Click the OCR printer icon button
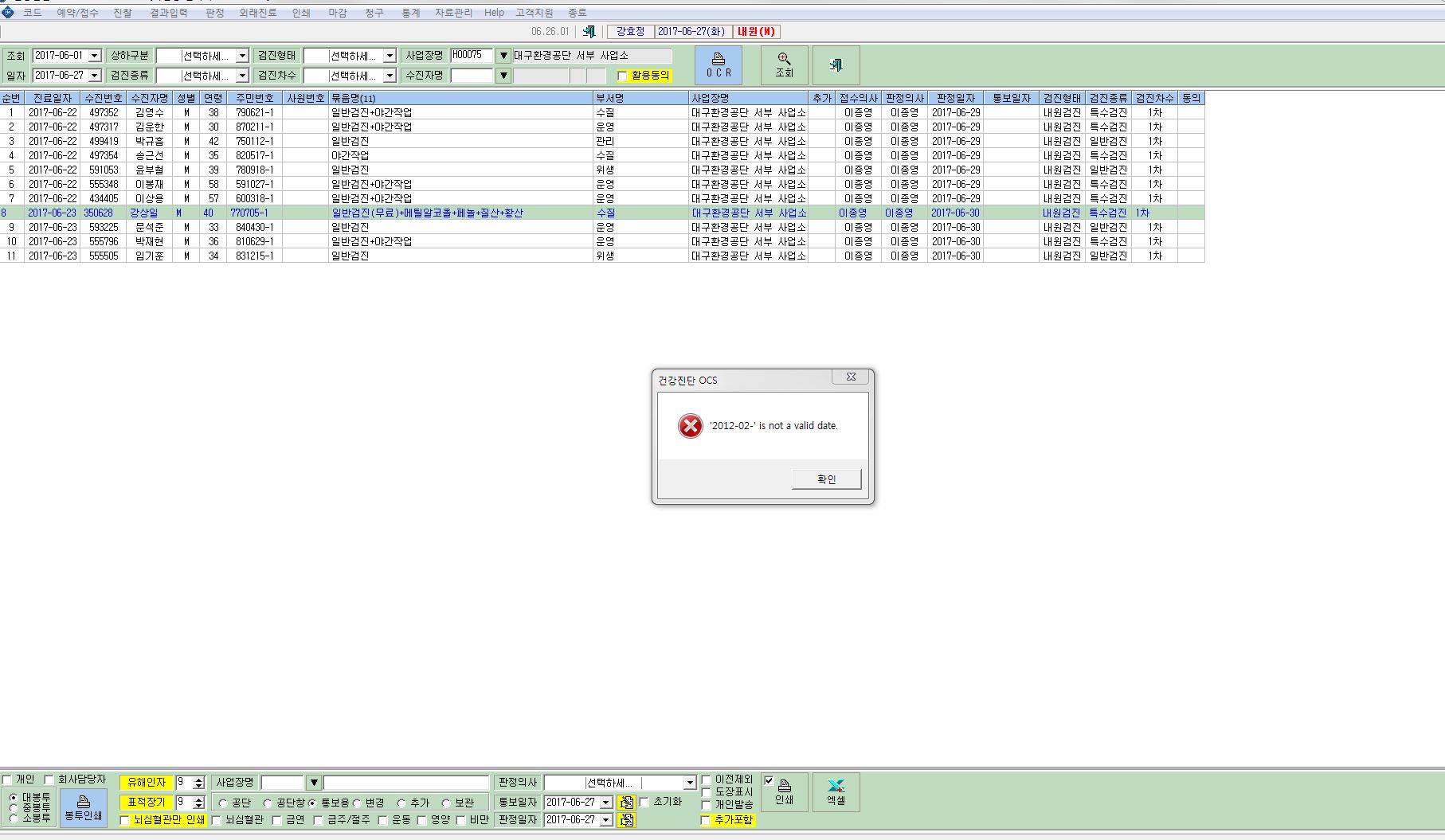 pyautogui.click(x=719, y=64)
